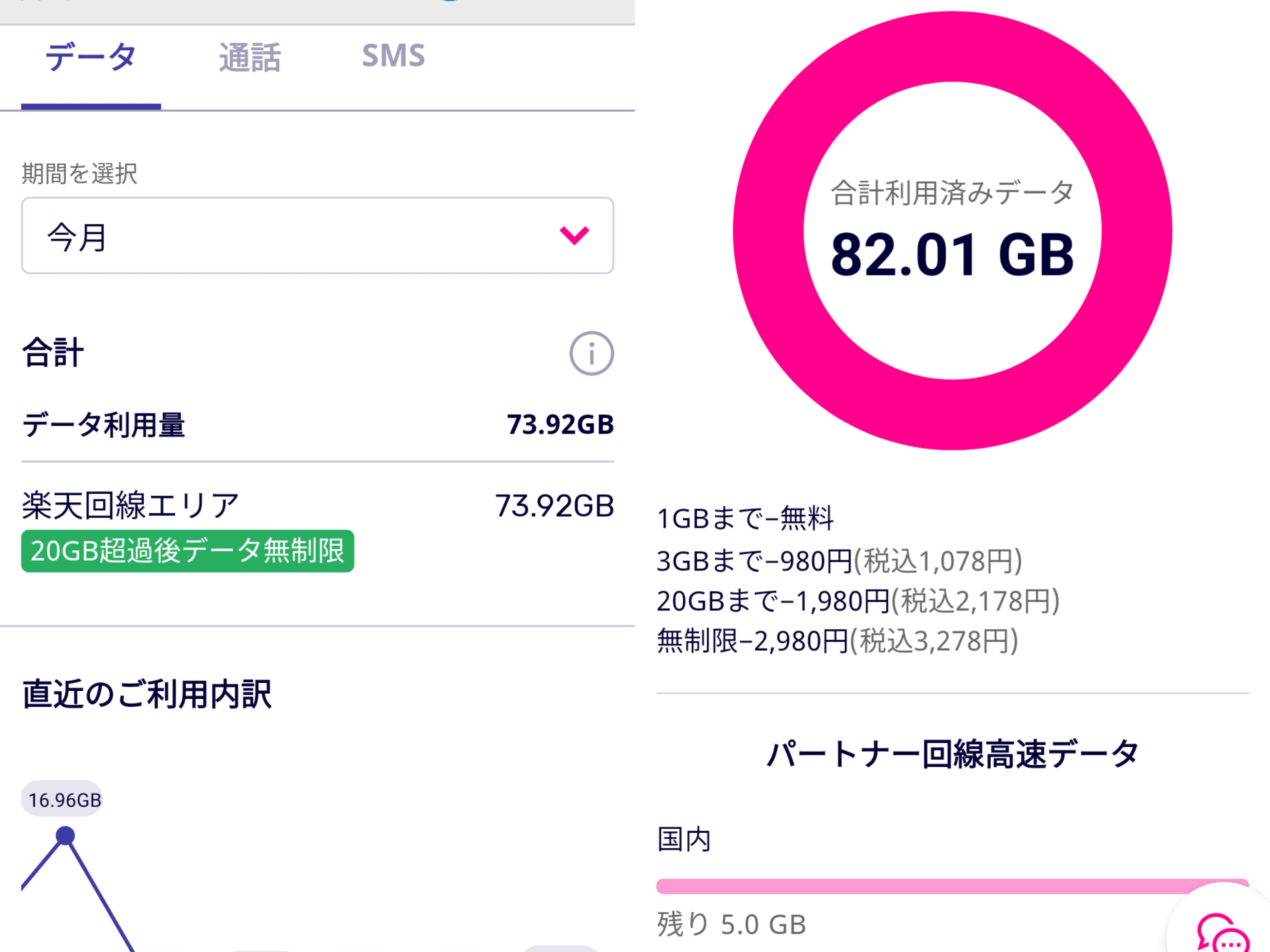Select the データ利用量 73.92GB row
This screenshot has width=1270, height=952.
pos(317,425)
